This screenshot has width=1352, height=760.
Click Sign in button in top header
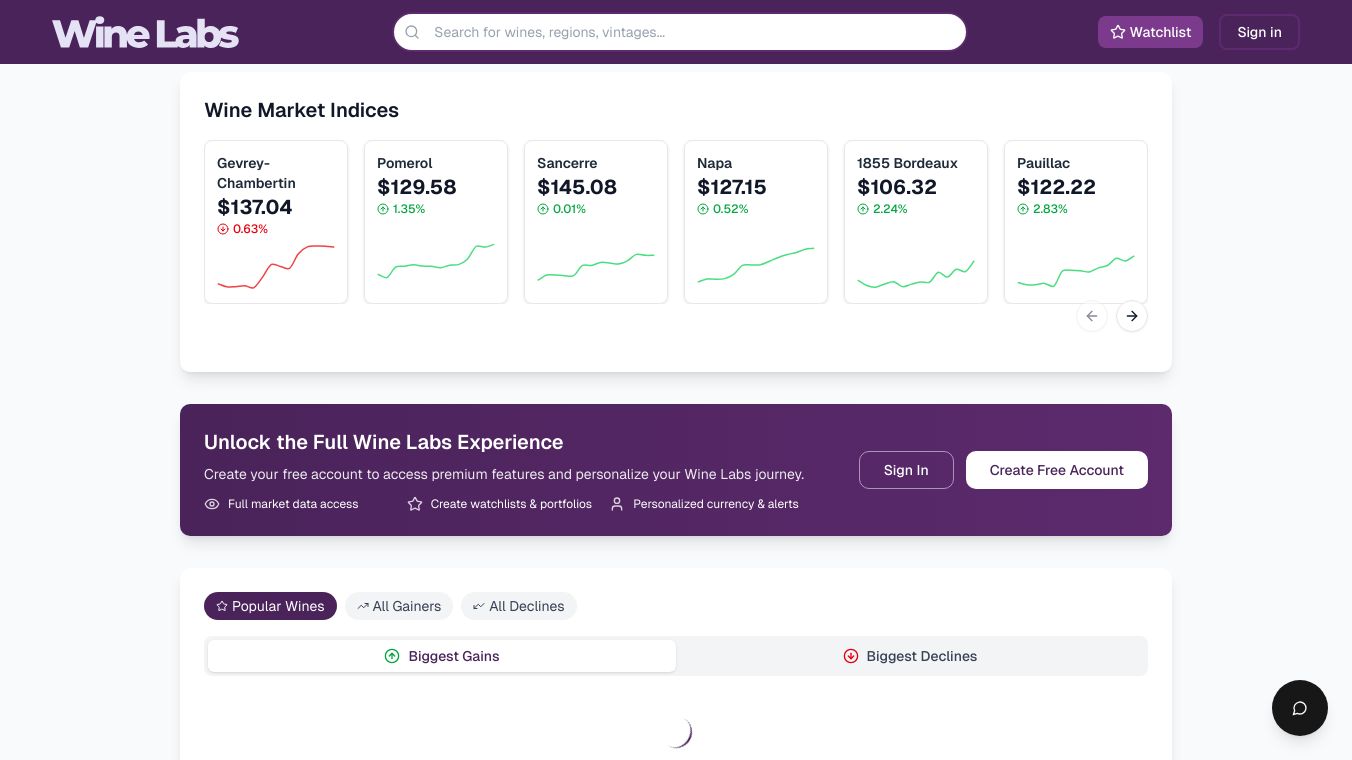coord(1259,32)
